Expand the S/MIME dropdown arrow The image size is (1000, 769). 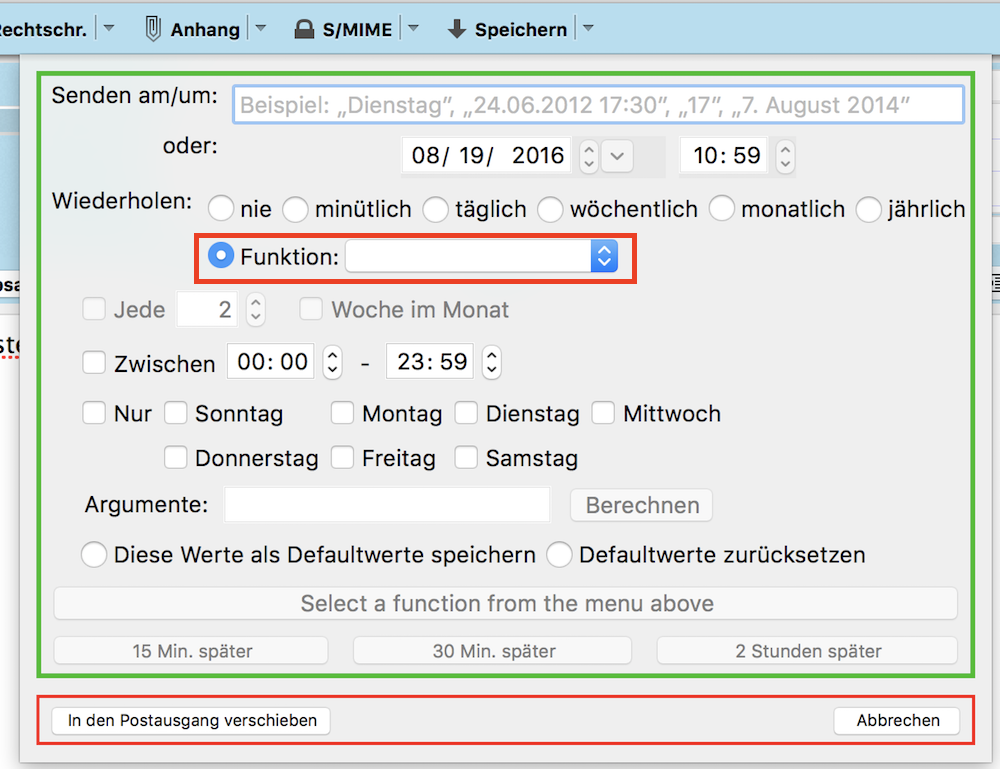click(x=412, y=29)
